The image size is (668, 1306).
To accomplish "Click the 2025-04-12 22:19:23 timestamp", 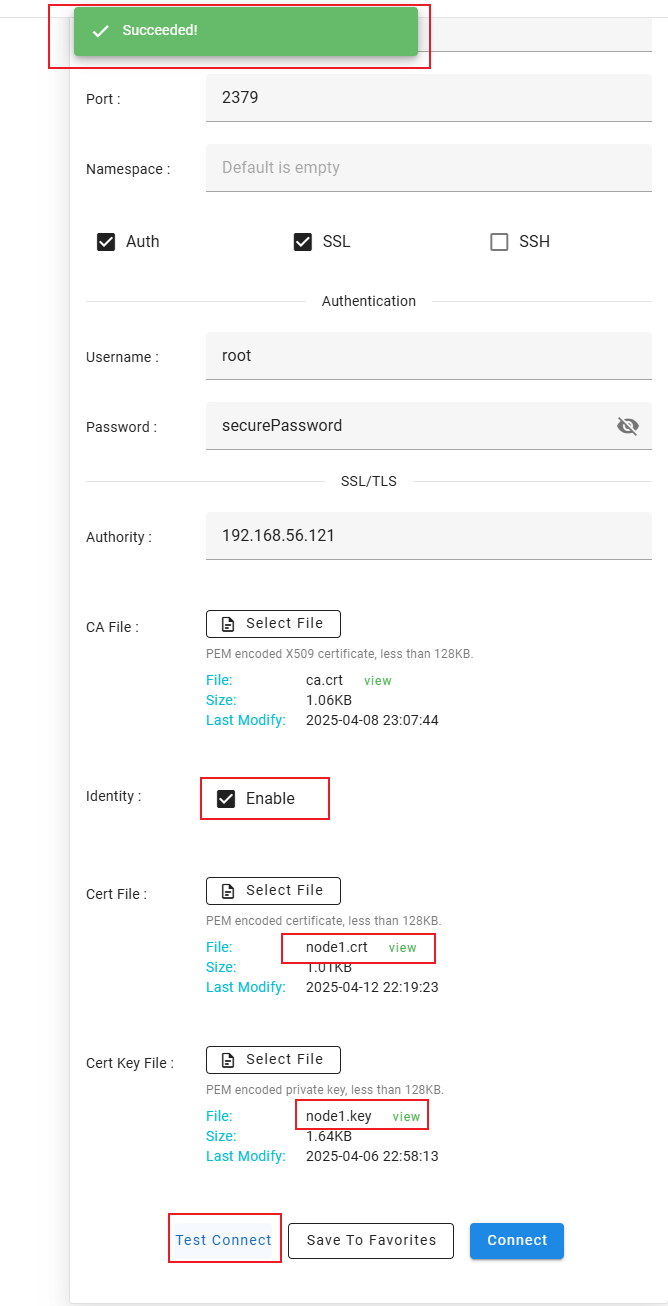I will (x=372, y=988).
